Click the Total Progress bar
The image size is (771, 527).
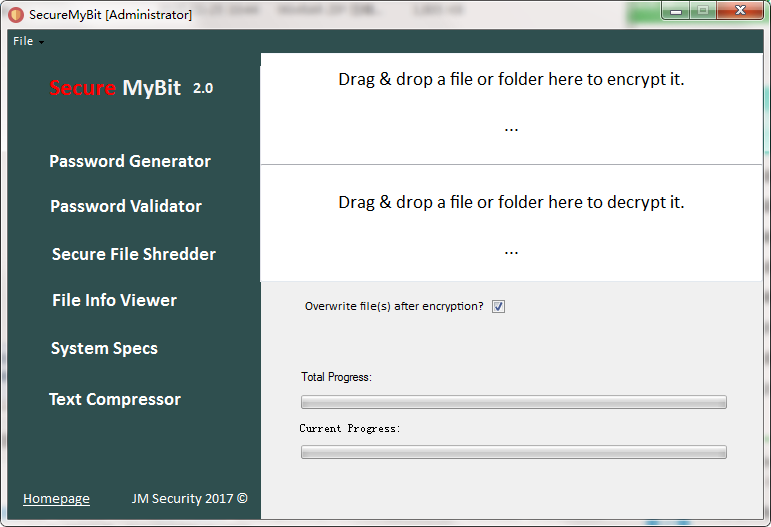[513, 402]
